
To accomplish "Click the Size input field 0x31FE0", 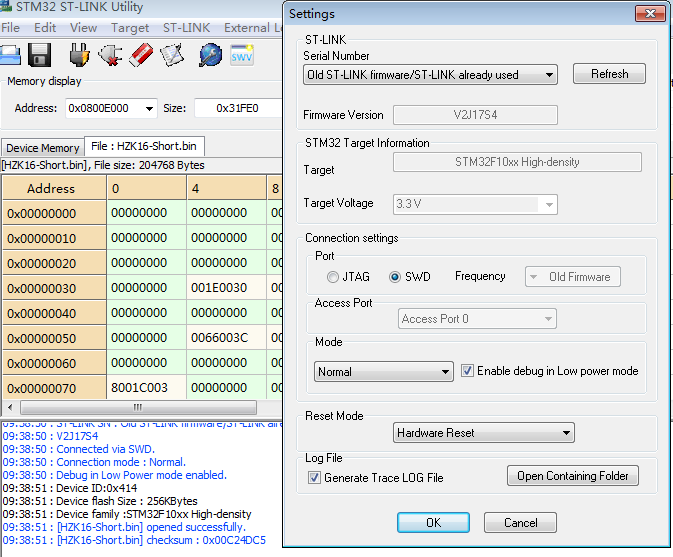I will pyautogui.click(x=238, y=108).
